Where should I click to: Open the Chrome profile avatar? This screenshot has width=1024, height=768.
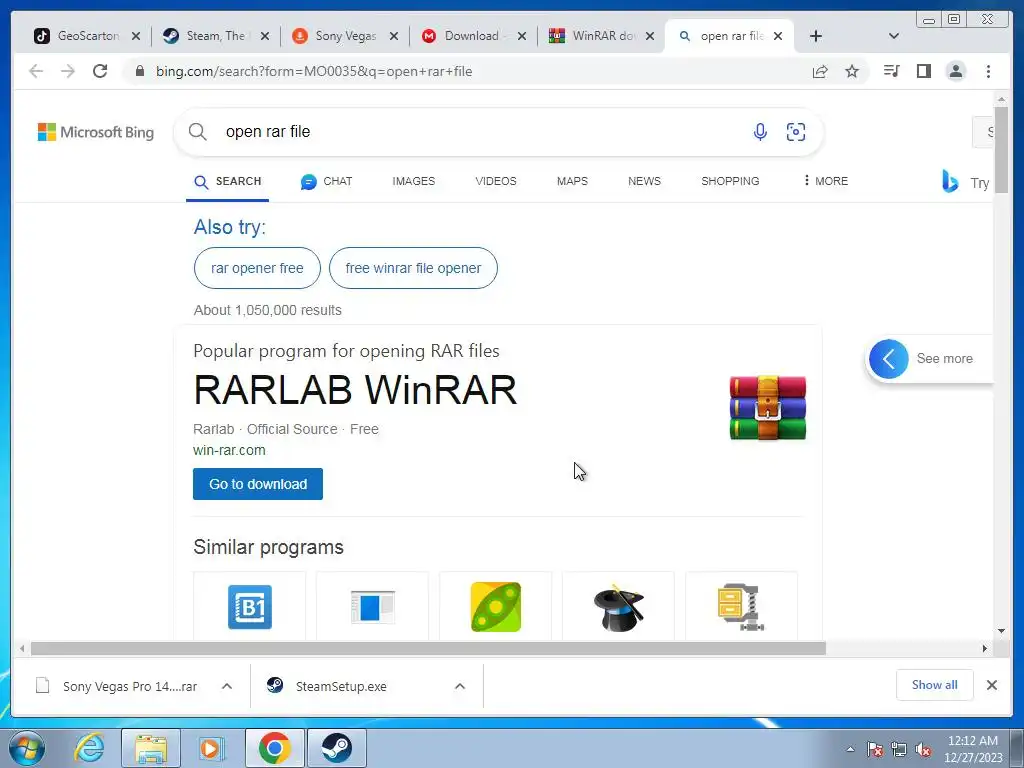(955, 71)
